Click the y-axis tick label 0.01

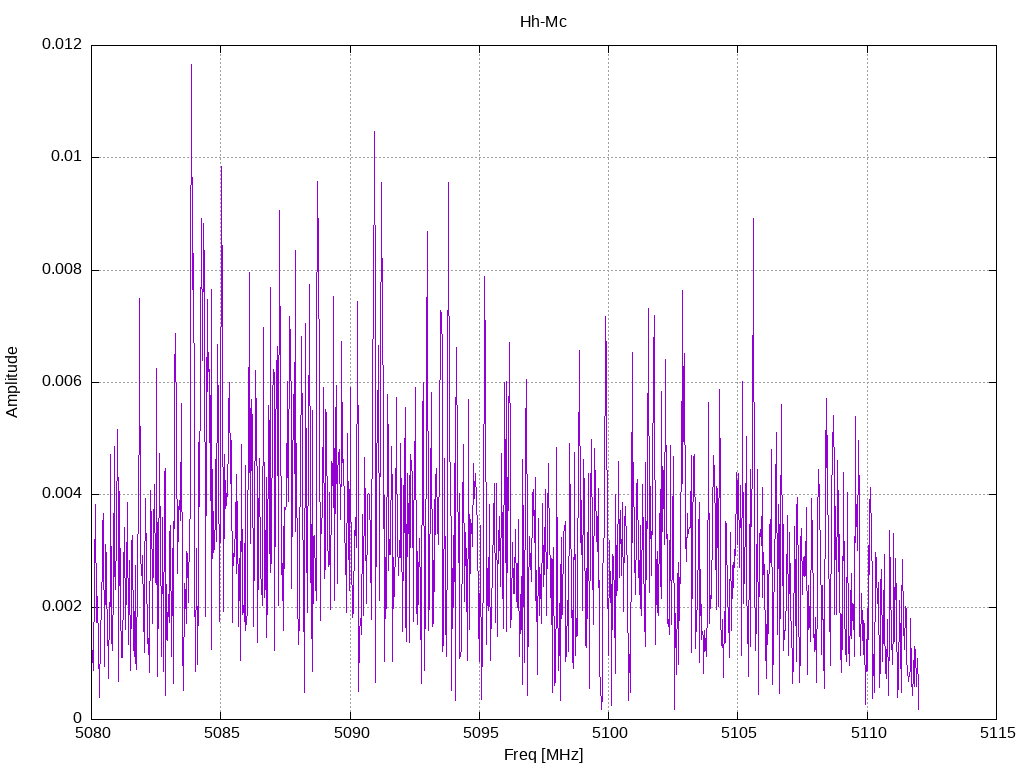tap(67, 156)
